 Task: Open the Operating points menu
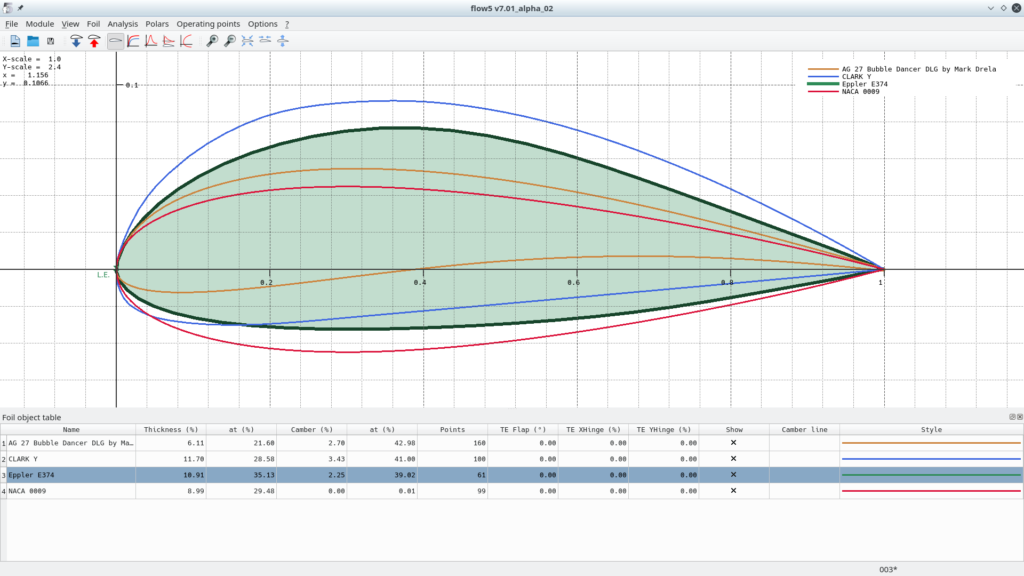coord(208,23)
